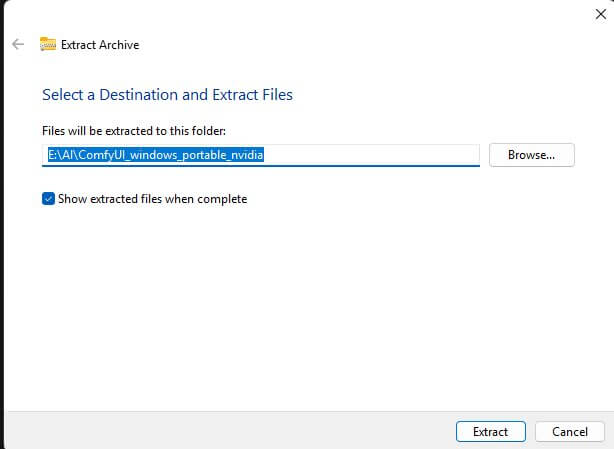
Task: Click the Extract button
Action: coord(490,431)
